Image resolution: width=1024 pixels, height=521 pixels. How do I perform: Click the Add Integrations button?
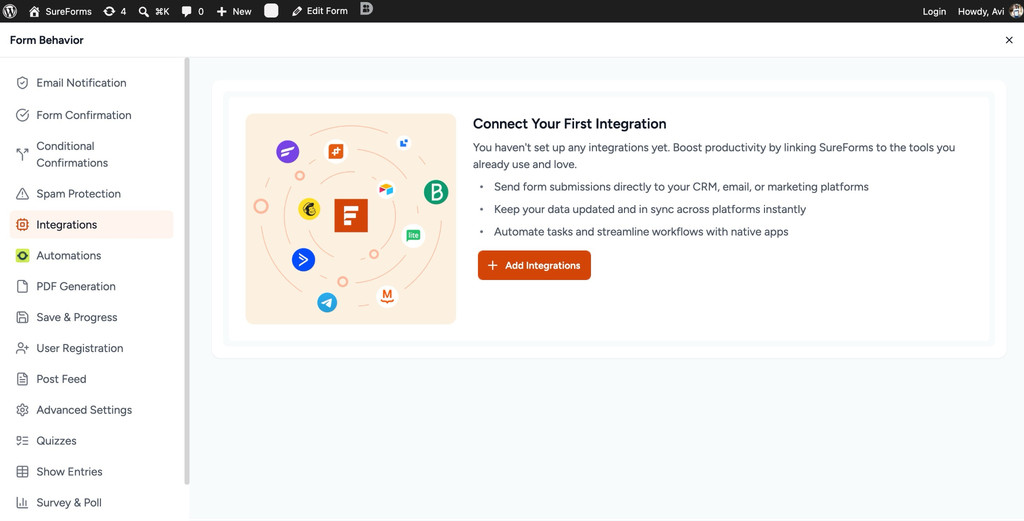pos(534,266)
